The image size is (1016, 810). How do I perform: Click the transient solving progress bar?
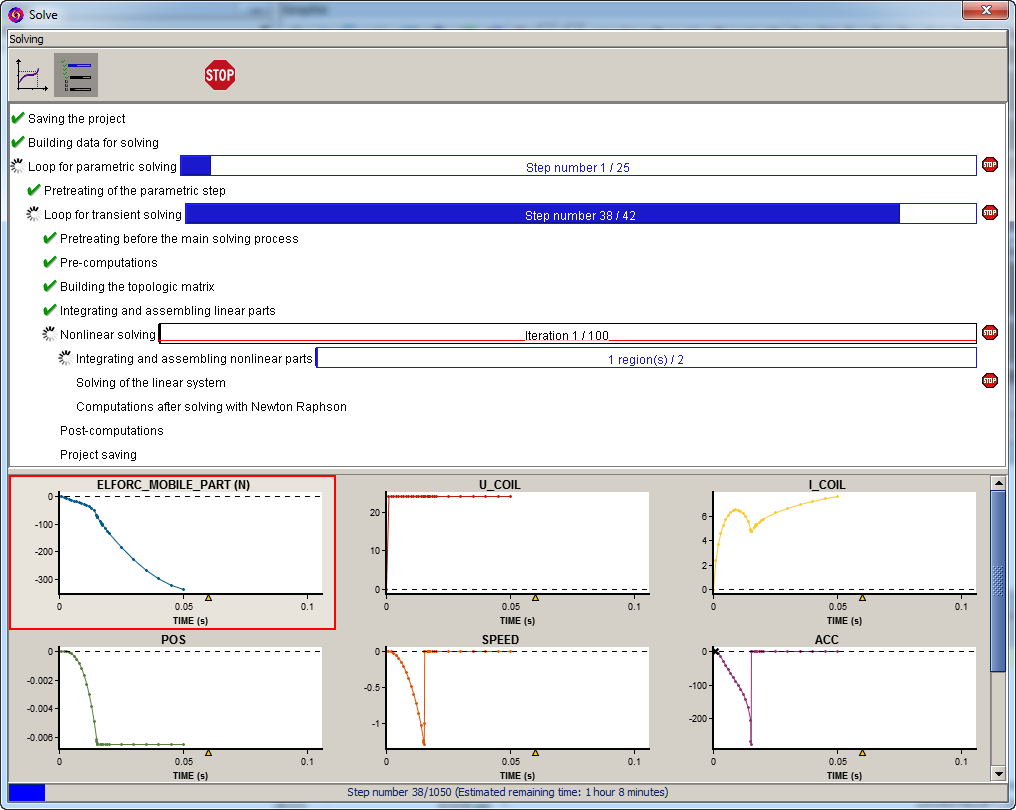point(580,214)
